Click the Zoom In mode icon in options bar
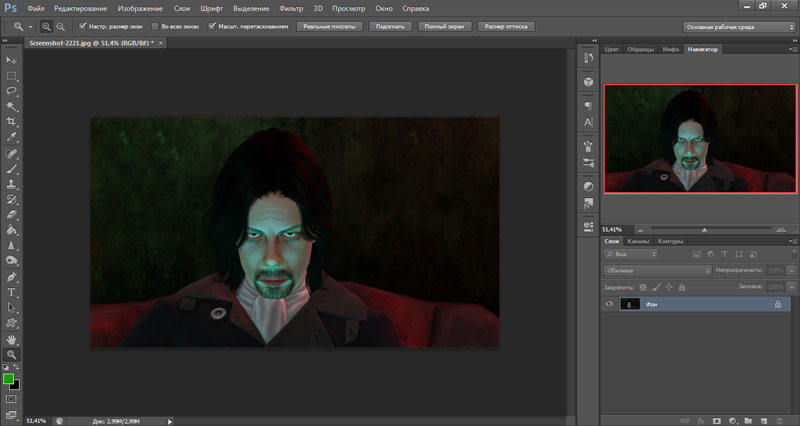The height and width of the screenshot is (426, 800). tap(46, 27)
